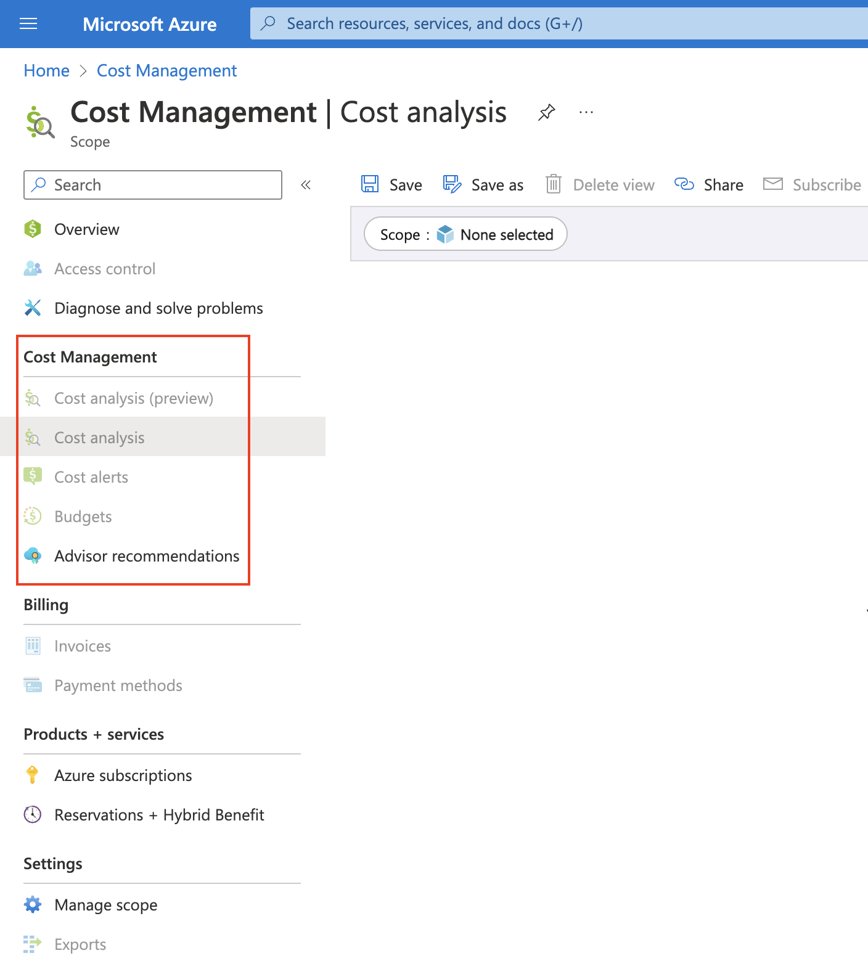Open Diagnose and solve problems

(x=158, y=308)
